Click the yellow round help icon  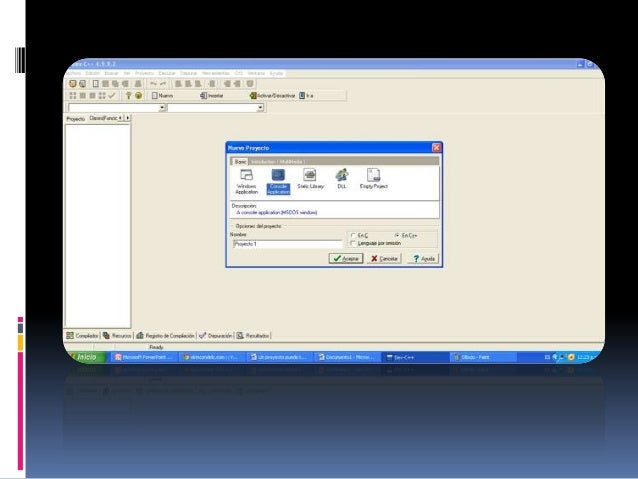coord(138,96)
